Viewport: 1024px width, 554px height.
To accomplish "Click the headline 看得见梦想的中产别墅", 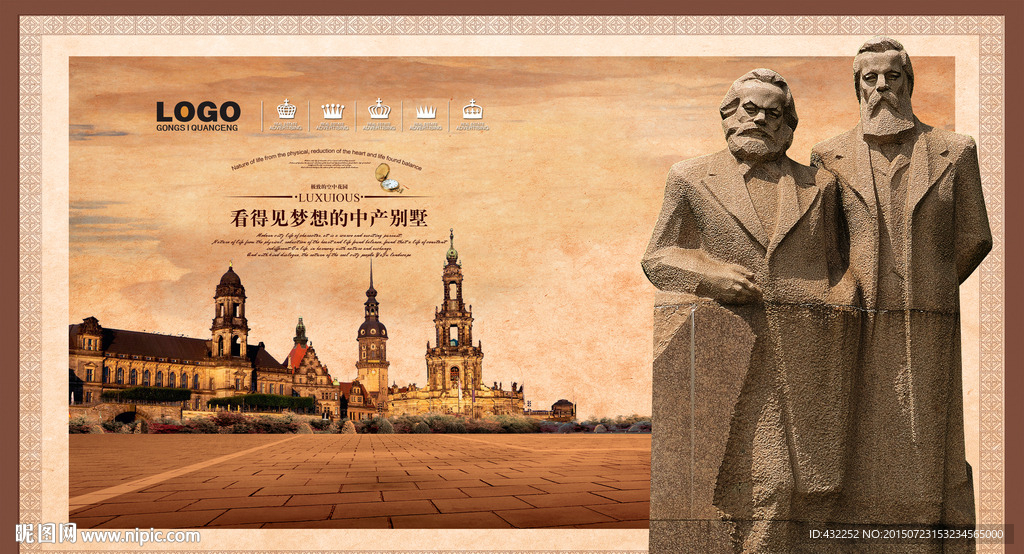I will pos(328,218).
